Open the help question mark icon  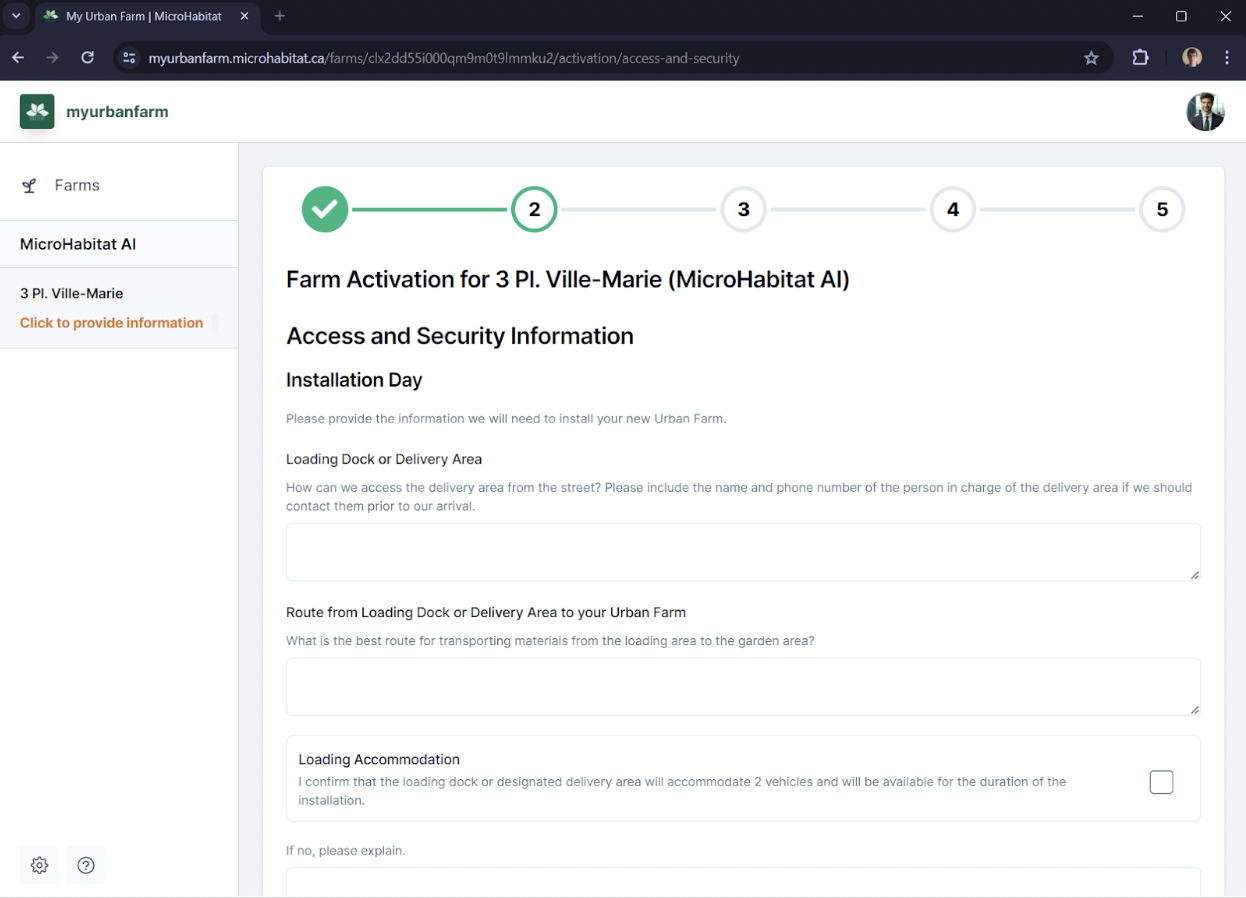86,865
